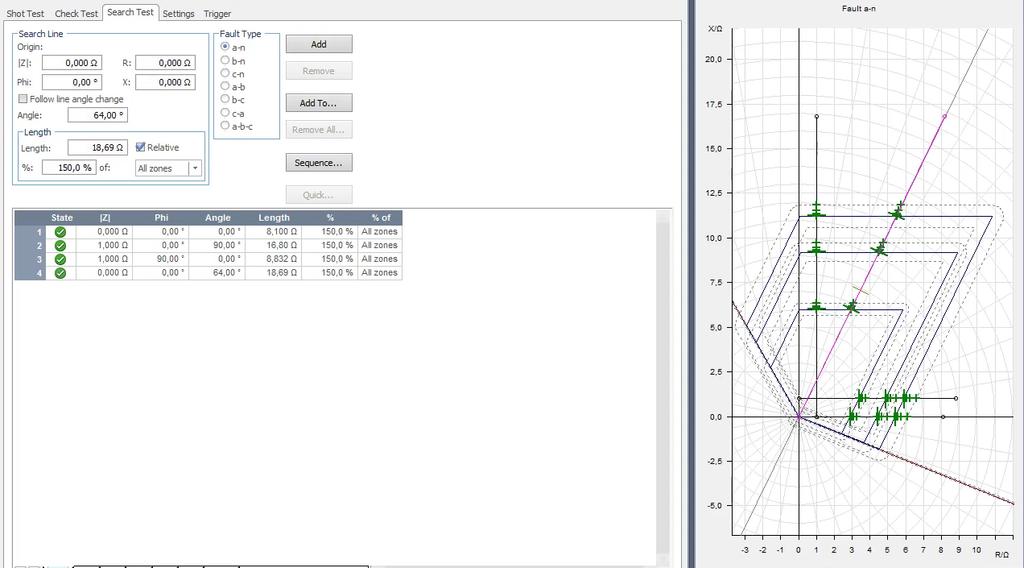Click the Angle column header
1024x568 pixels.
tap(217, 218)
